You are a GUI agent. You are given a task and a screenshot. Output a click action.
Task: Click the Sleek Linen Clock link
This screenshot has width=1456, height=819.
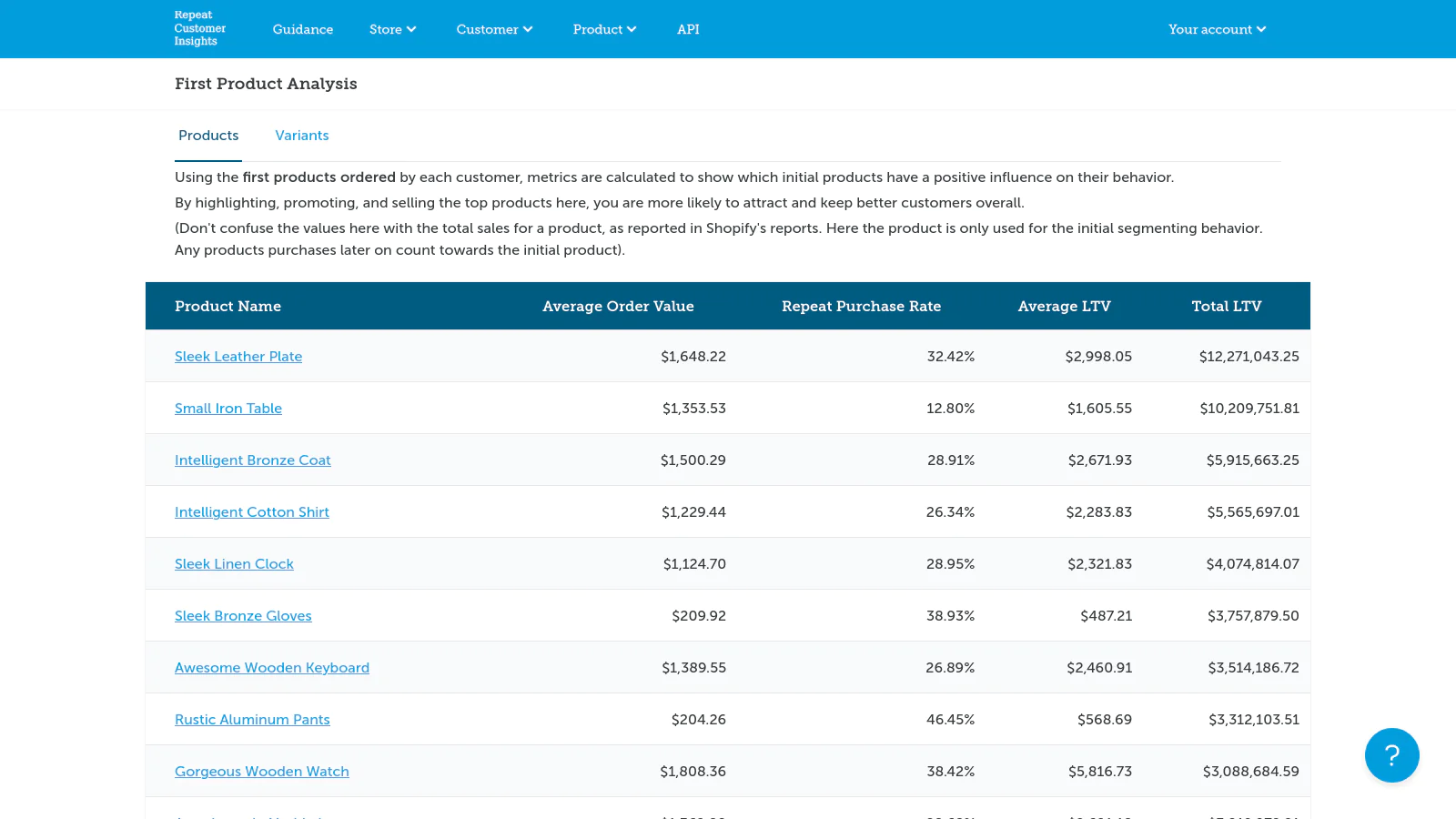[x=234, y=564]
